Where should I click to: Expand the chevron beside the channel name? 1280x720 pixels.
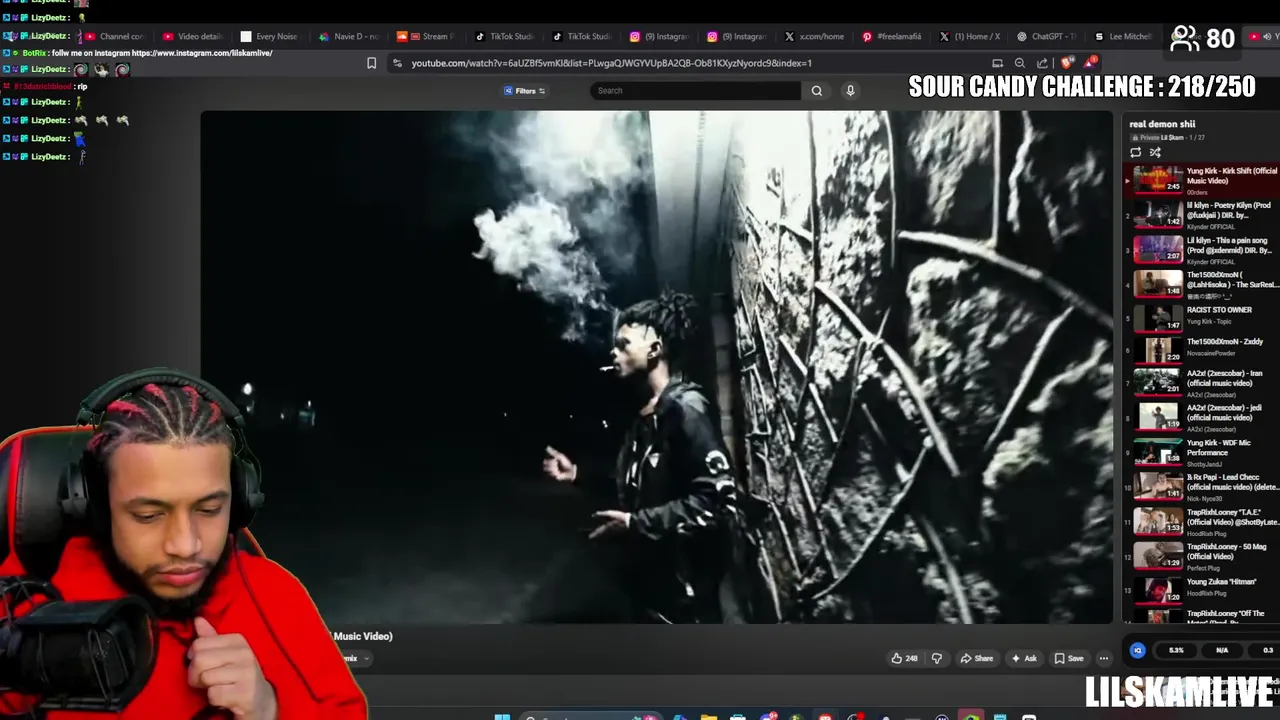(x=366, y=658)
